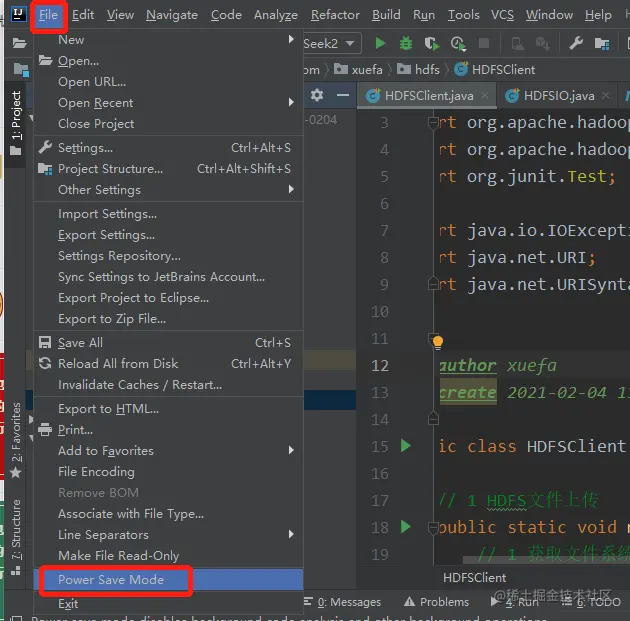Select Print... entry
Viewport: 630px width, 621px height.
point(169,430)
